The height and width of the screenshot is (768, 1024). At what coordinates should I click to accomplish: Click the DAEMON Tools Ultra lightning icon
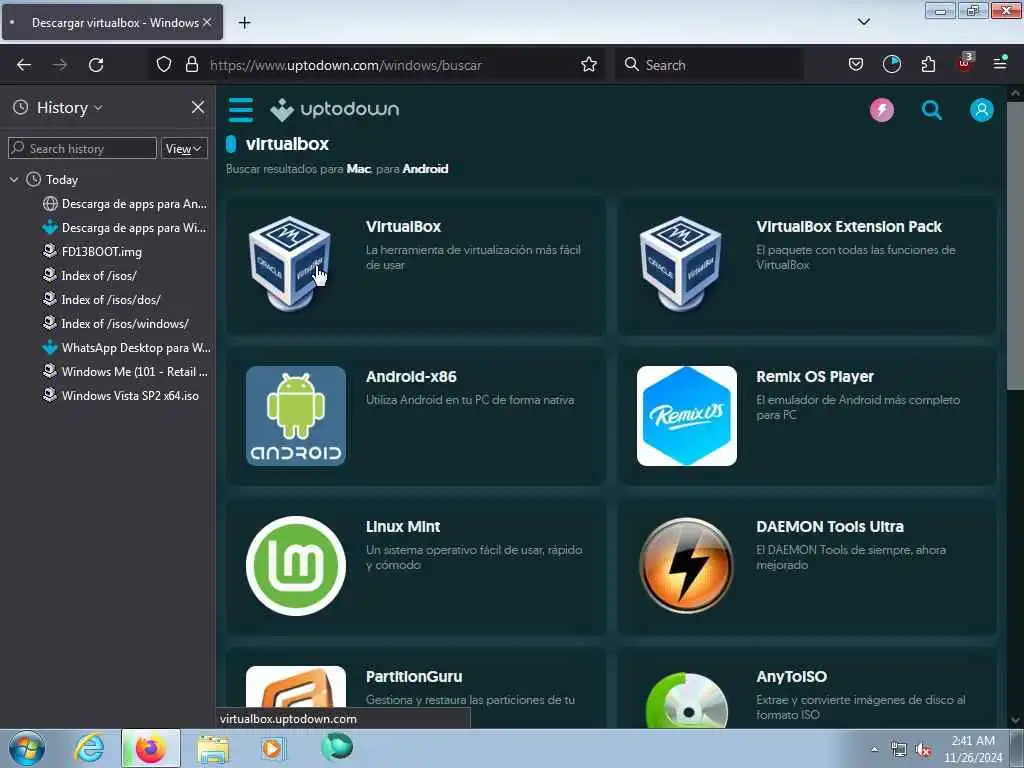pyautogui.click(x=686, y=566)
